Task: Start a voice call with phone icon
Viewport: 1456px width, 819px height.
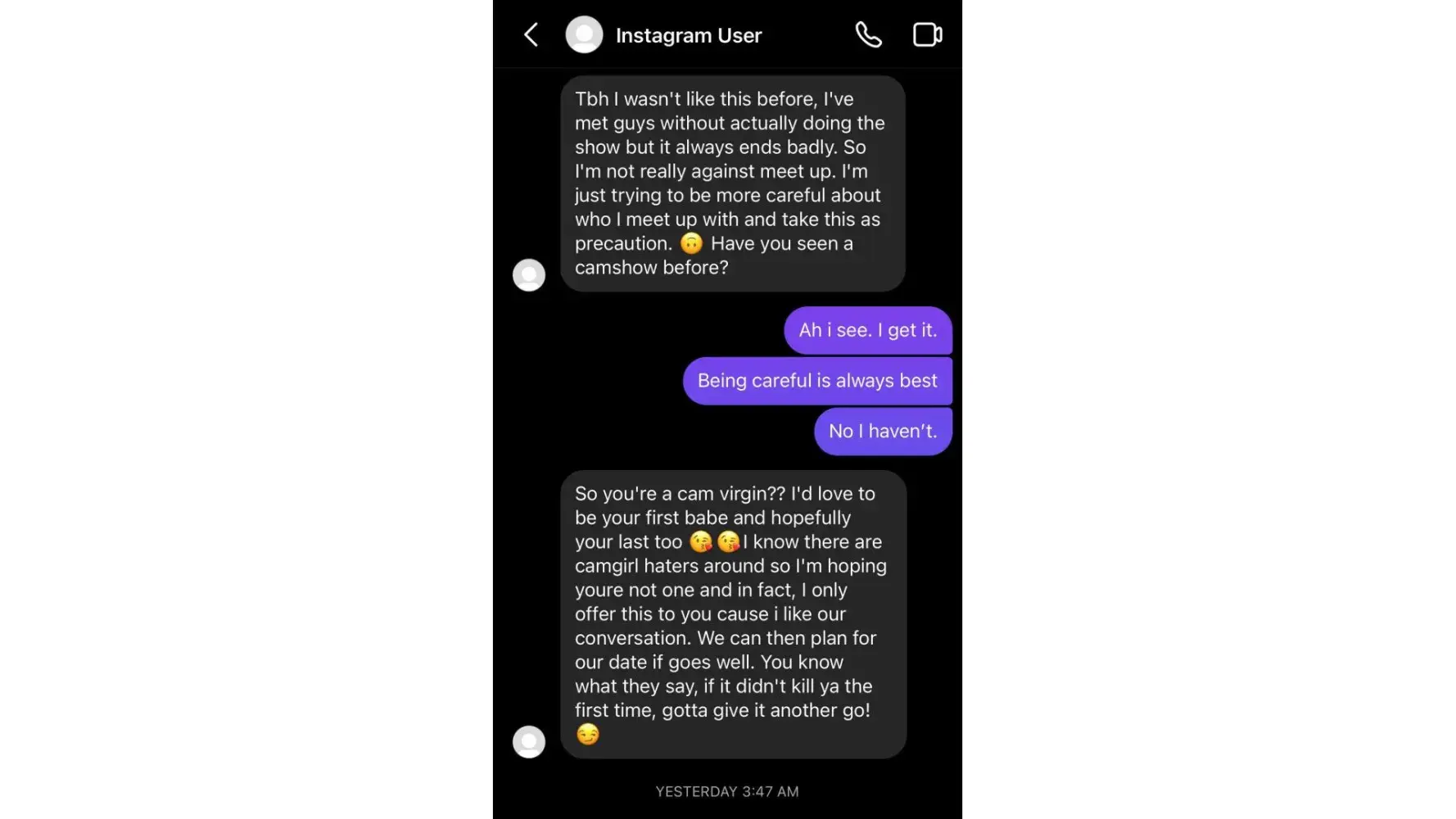Action: click(x=869, y=34)
